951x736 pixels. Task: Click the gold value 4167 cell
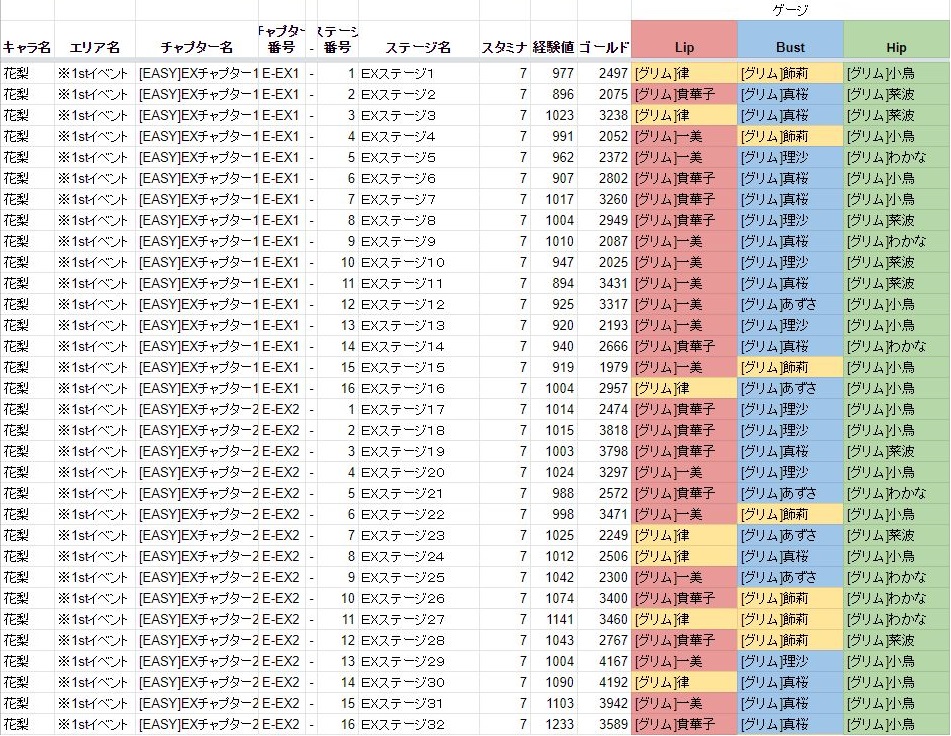point(604,662)
